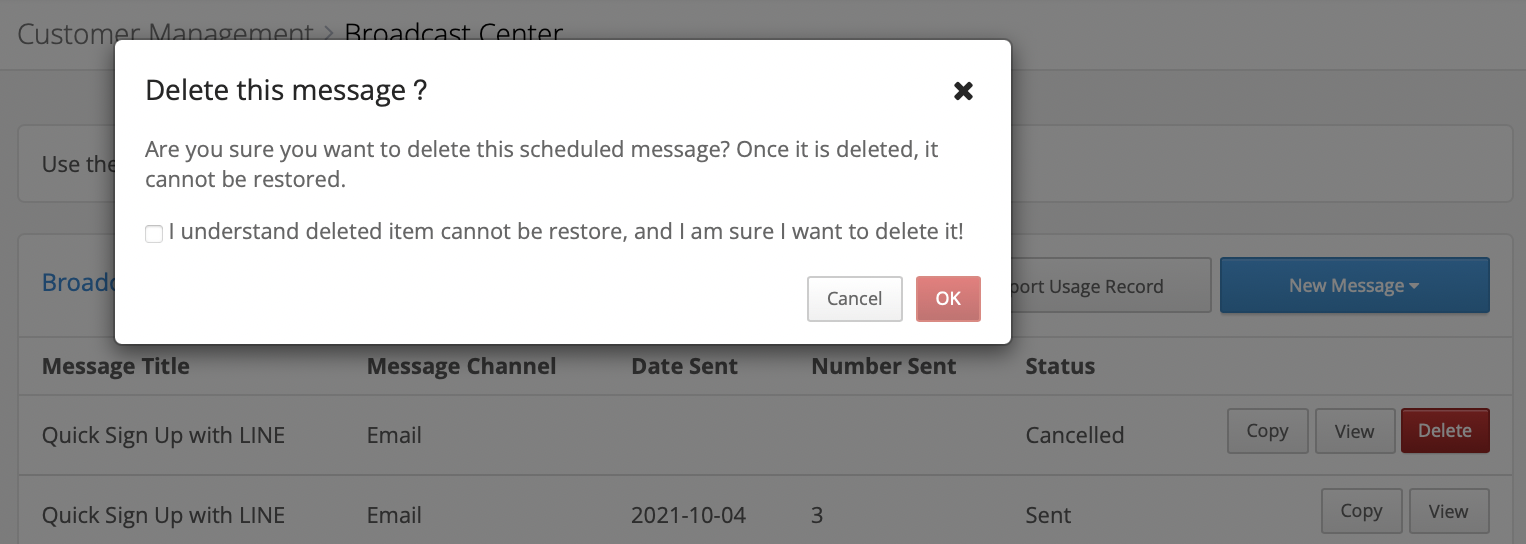The height and width of the screenshot is (544, 1526).
Task: Copy the Cancelled Quick Sign Up message
Action: click(x=1267, y=431)
